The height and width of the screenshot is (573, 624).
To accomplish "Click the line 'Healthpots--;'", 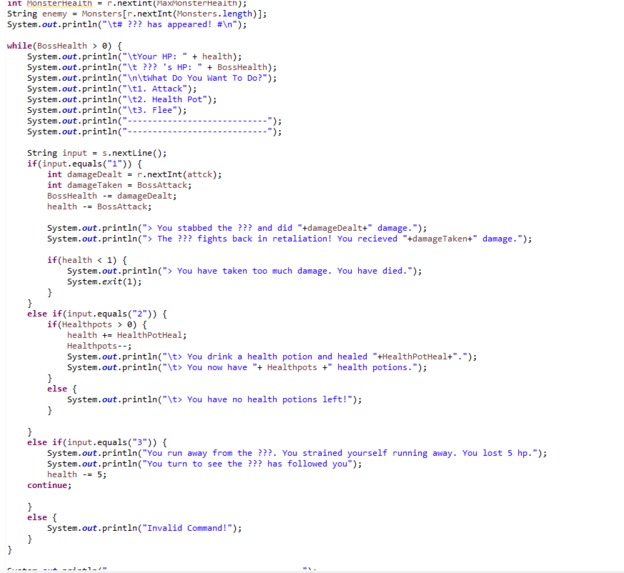I will (99, 346).
